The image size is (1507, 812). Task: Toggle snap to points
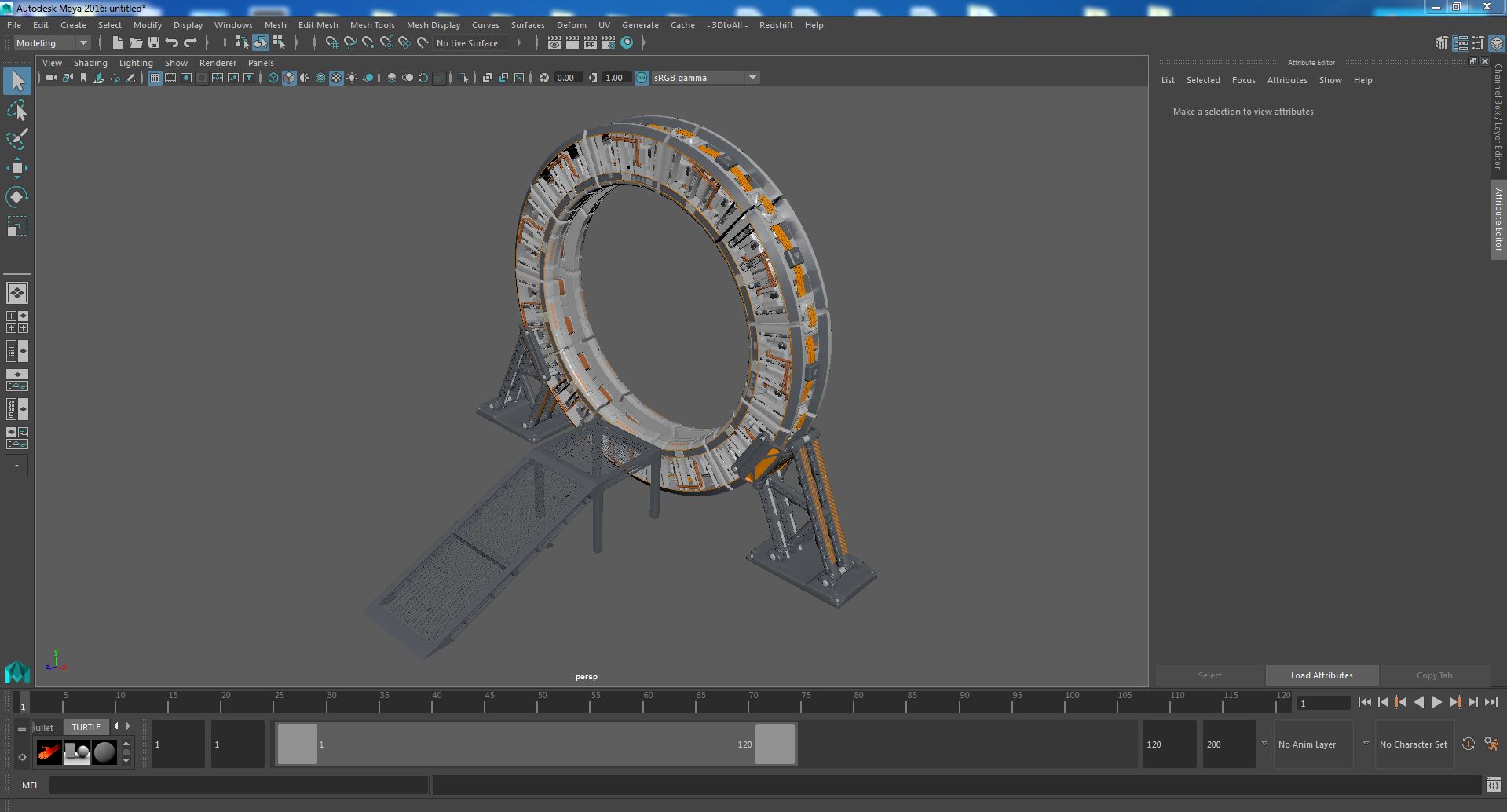click(x=368, y=42)
